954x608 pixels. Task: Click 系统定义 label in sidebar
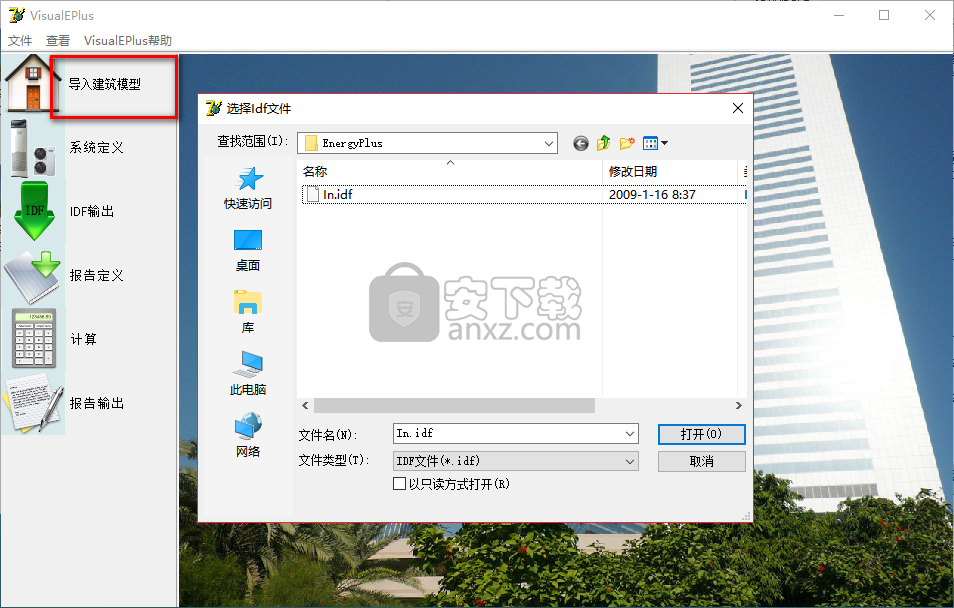97,147
